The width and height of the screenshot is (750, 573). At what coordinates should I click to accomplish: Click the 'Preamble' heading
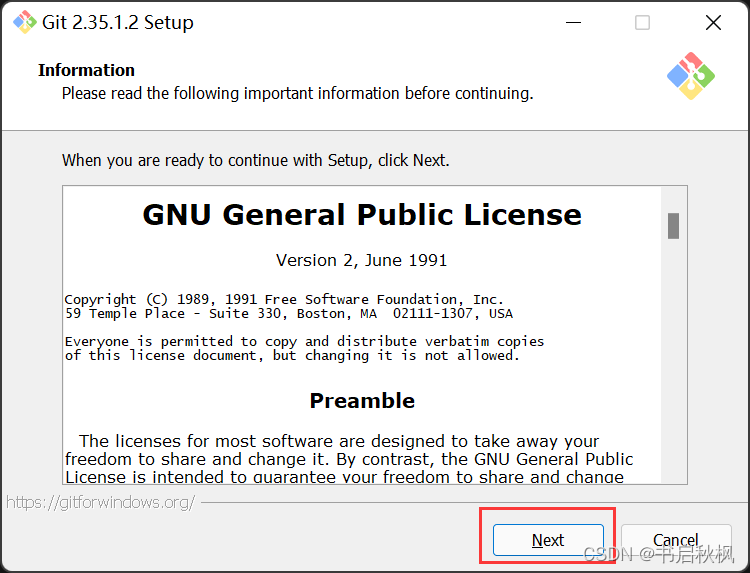[362, 401]
